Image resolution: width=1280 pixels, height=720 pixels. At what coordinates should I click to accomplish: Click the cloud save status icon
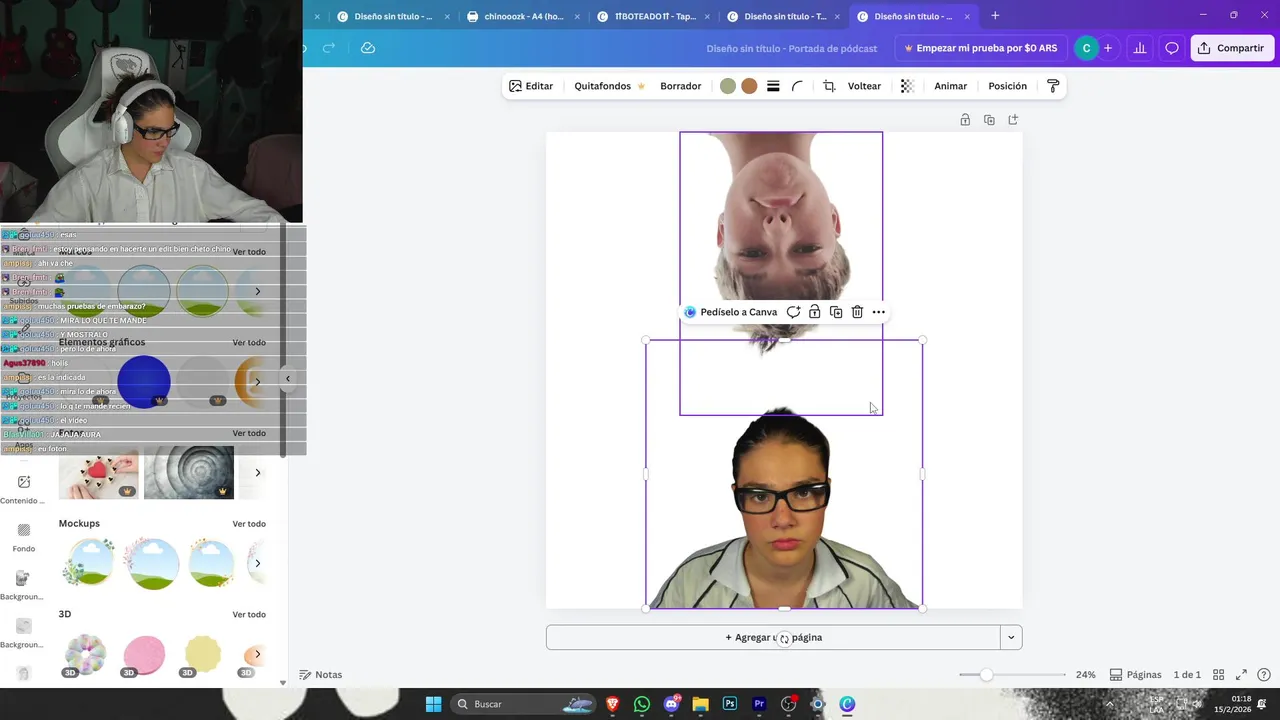point(368,48)
